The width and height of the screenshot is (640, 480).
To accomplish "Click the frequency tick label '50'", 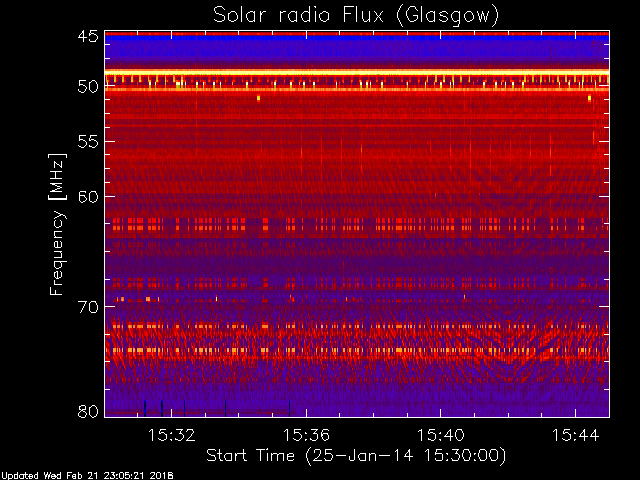I will pyautogui.click(x=88, y=86).
